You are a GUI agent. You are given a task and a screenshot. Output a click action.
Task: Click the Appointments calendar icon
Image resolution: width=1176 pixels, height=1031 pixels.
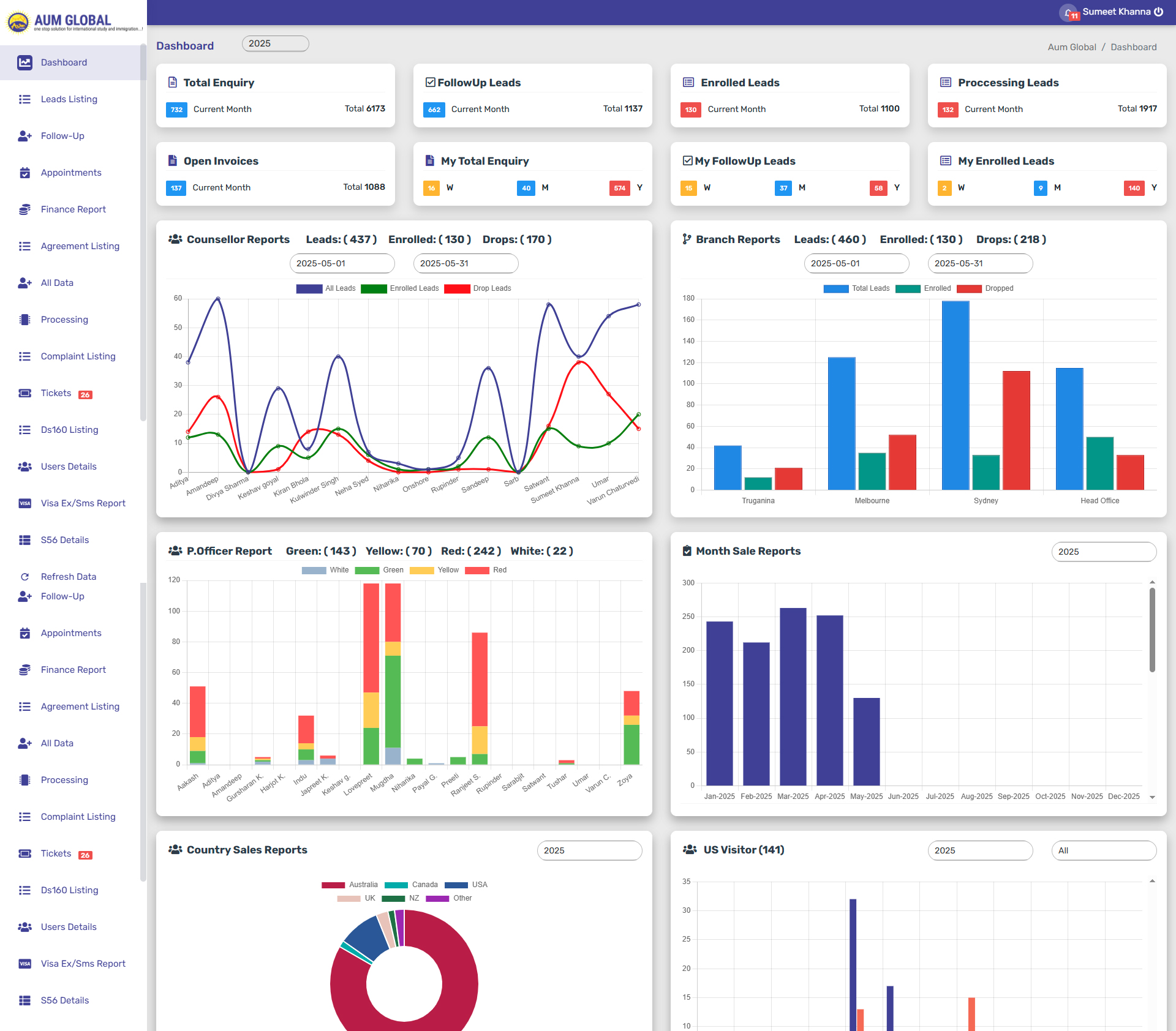(x=24, y=173)
